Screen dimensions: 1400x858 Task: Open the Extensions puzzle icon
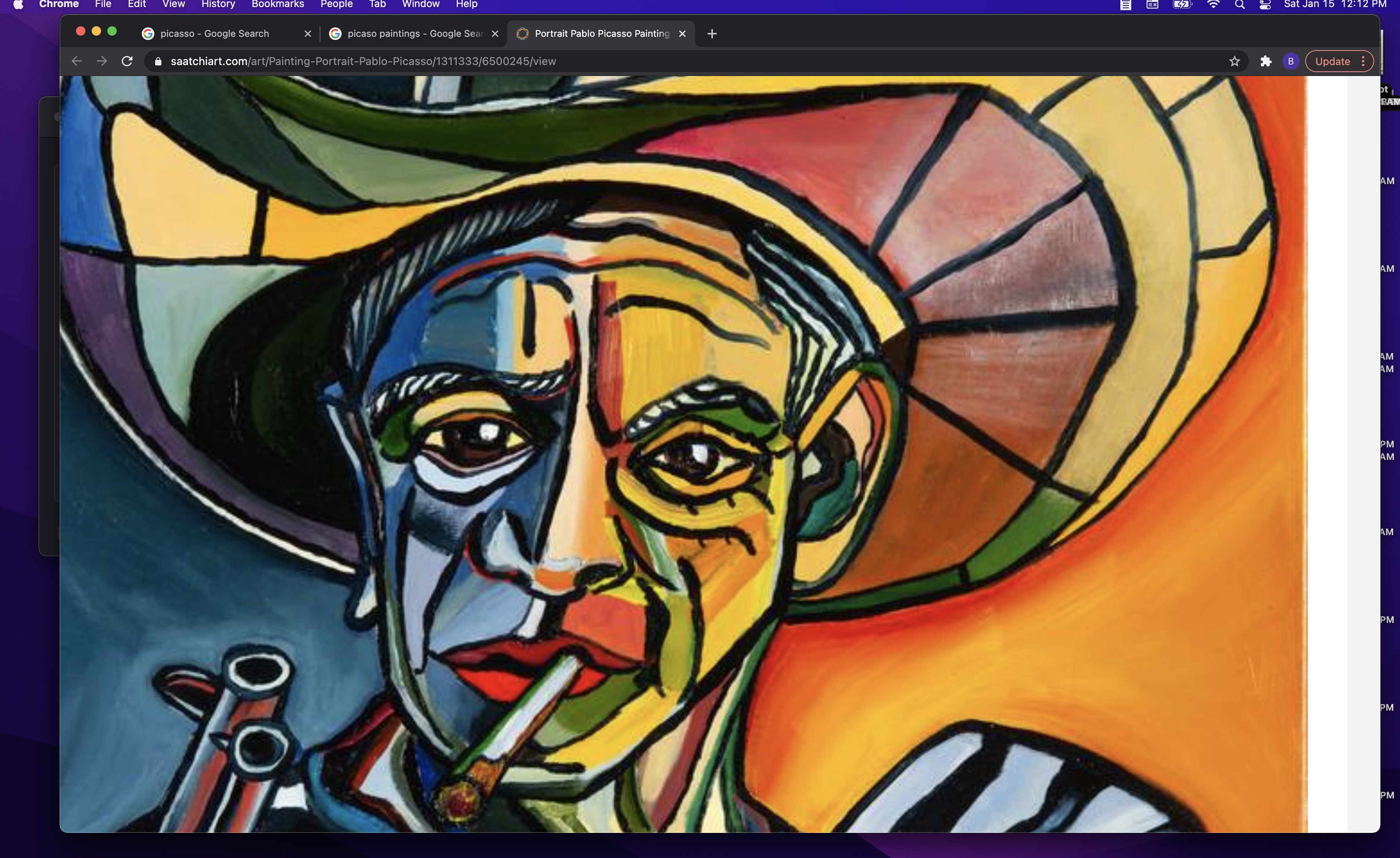coord(1265,62)
